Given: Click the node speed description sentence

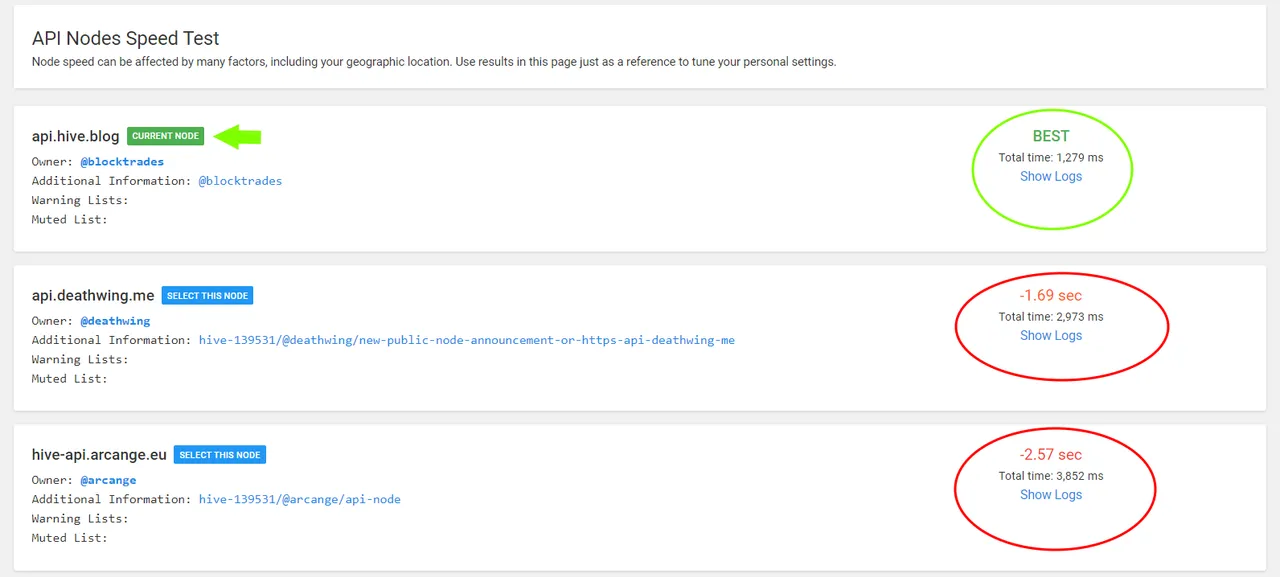Looking at the screenshot, I should (x=434, y=62).
